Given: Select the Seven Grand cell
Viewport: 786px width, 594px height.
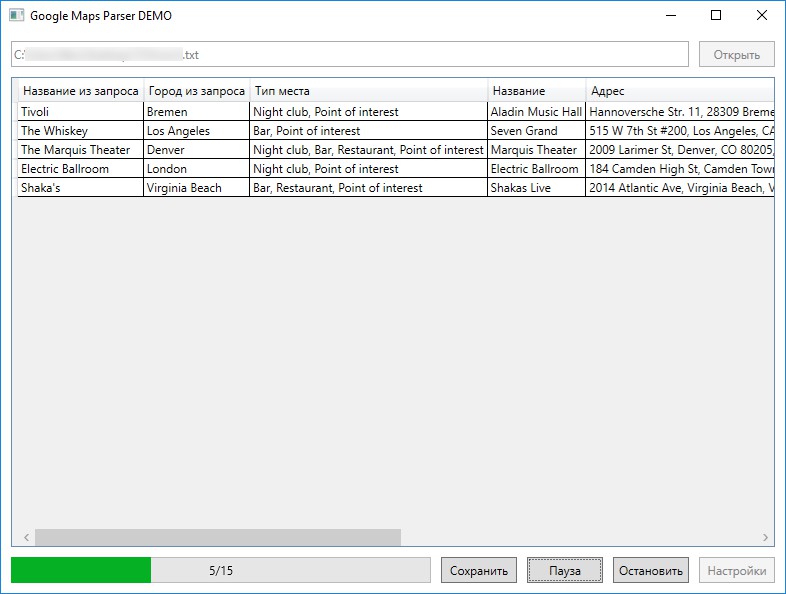Looking at the screenshot, I should coord(536,130).
